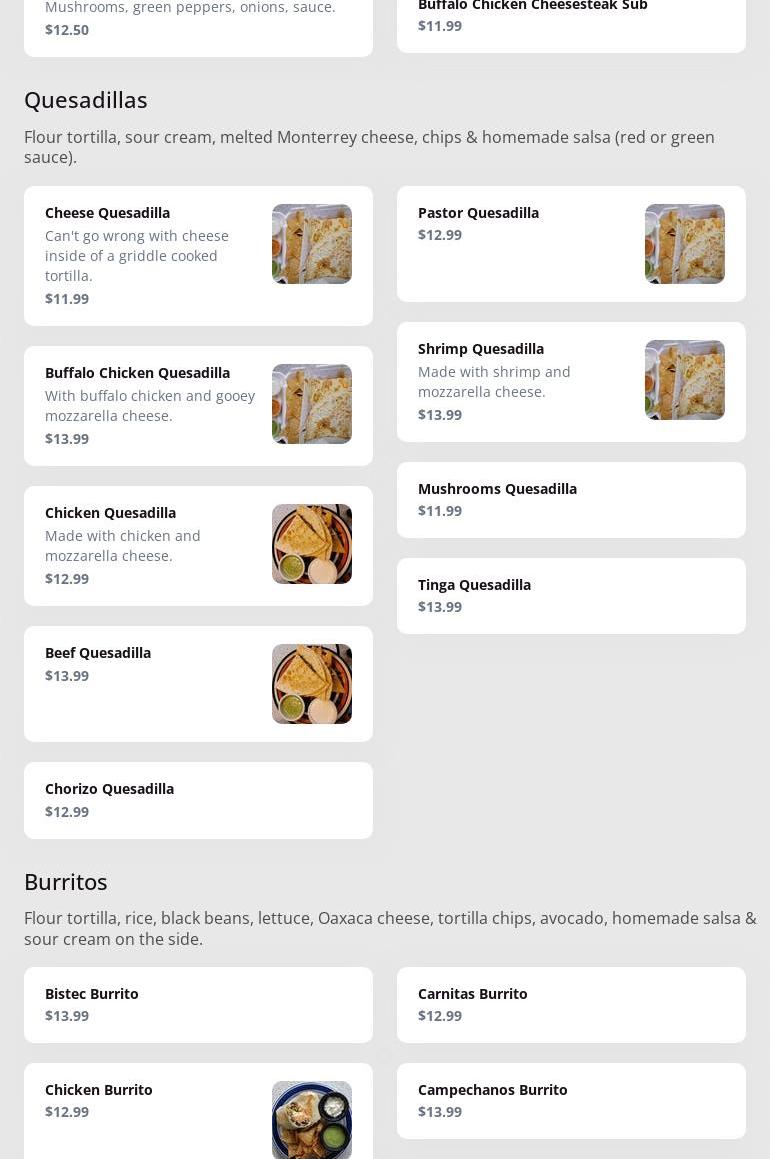Click the Beef Quesadilla title
770x1159 pixels.
(98, 653)
